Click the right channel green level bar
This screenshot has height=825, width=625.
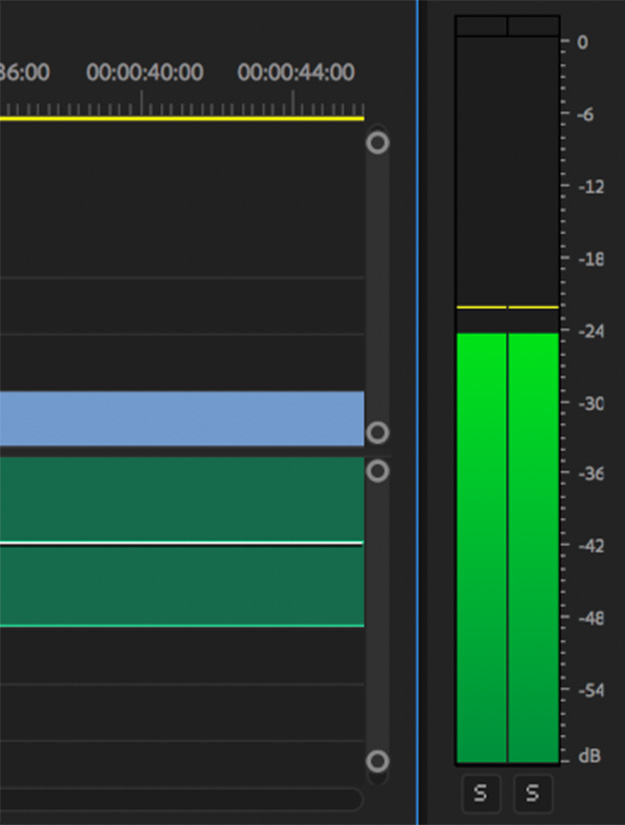coord(533,550)
